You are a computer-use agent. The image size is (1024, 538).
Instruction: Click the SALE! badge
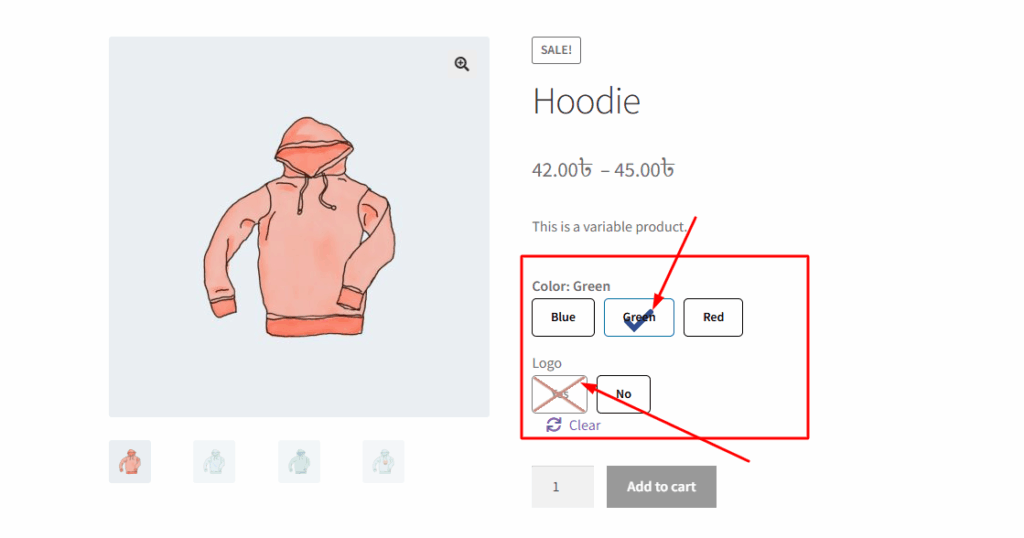[x=556, y=50]
